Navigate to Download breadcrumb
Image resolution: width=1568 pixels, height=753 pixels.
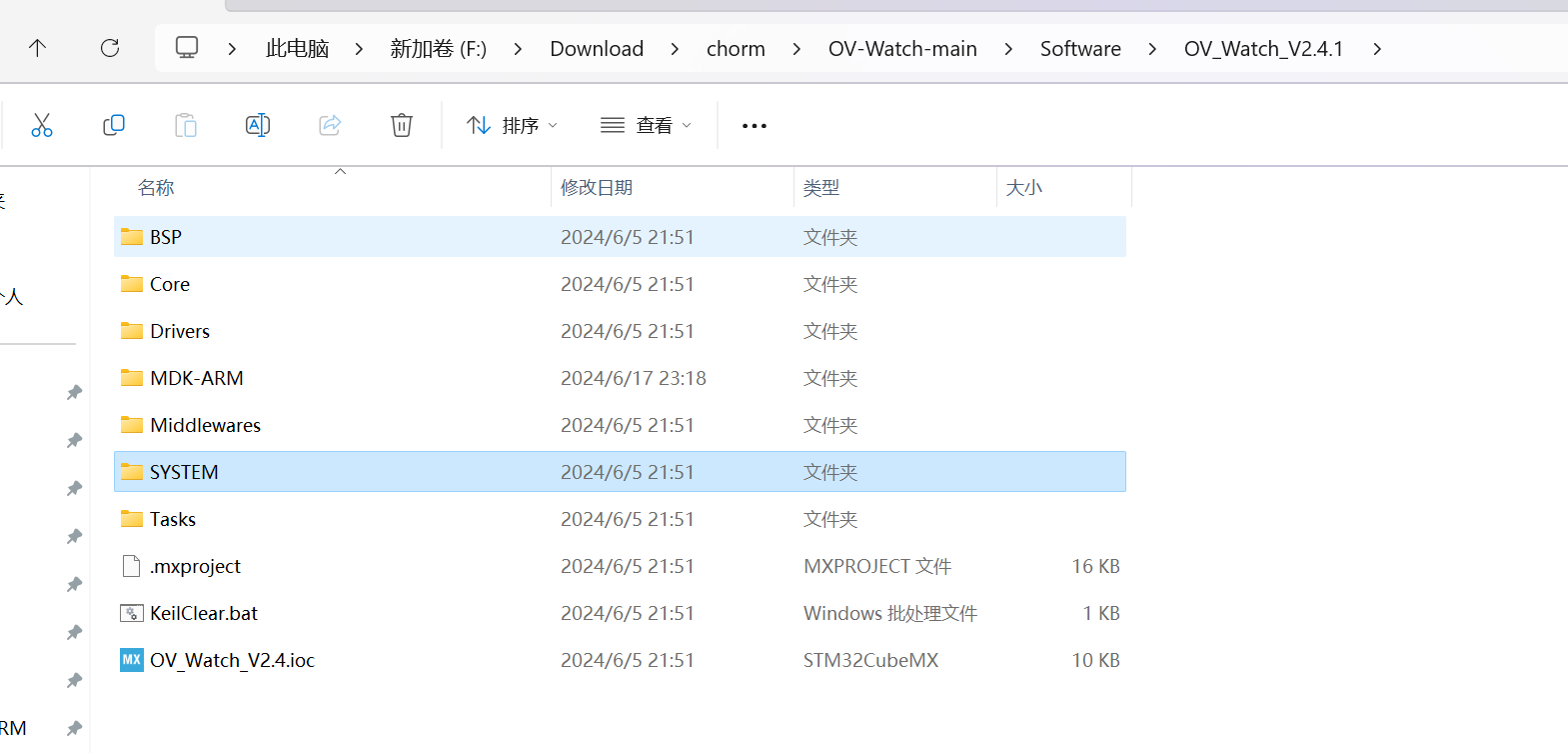597,49
